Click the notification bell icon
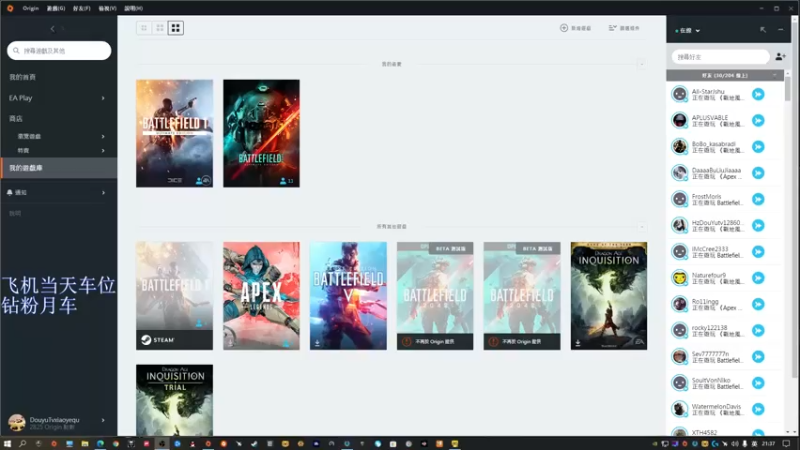Viewport: 800px width, 450px height. tap(10, 192)
